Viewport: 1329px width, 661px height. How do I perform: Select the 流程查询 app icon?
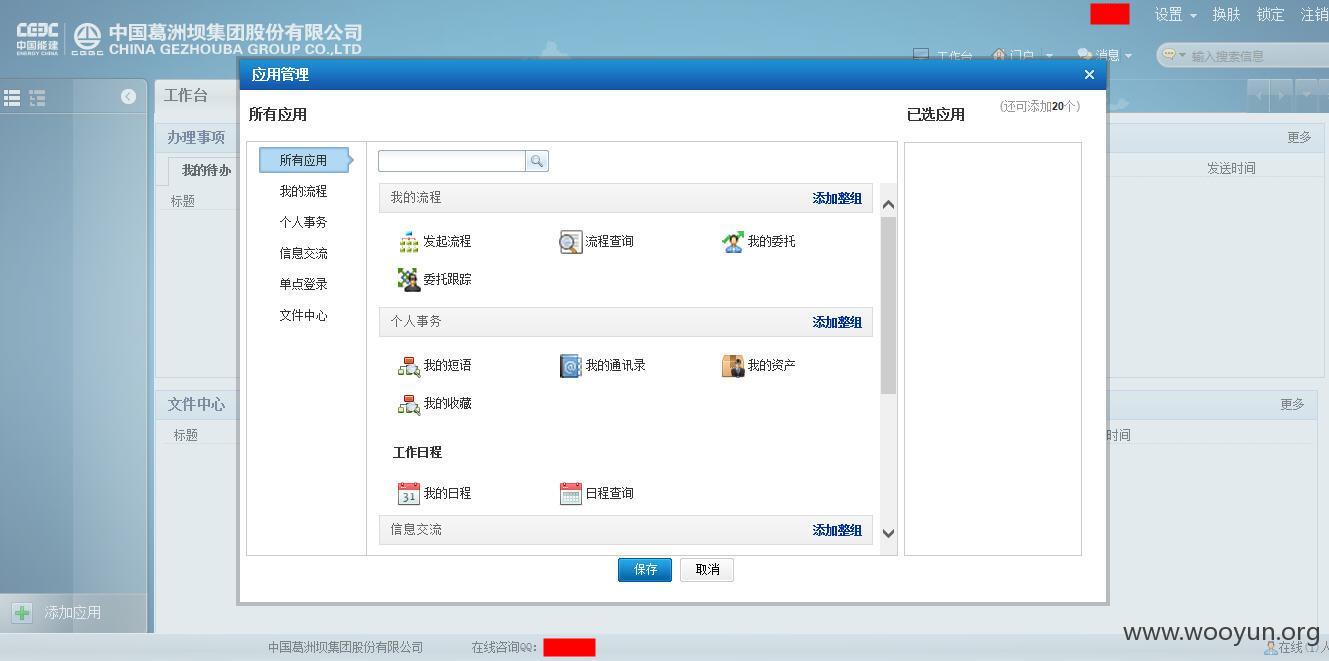point(571,241)
